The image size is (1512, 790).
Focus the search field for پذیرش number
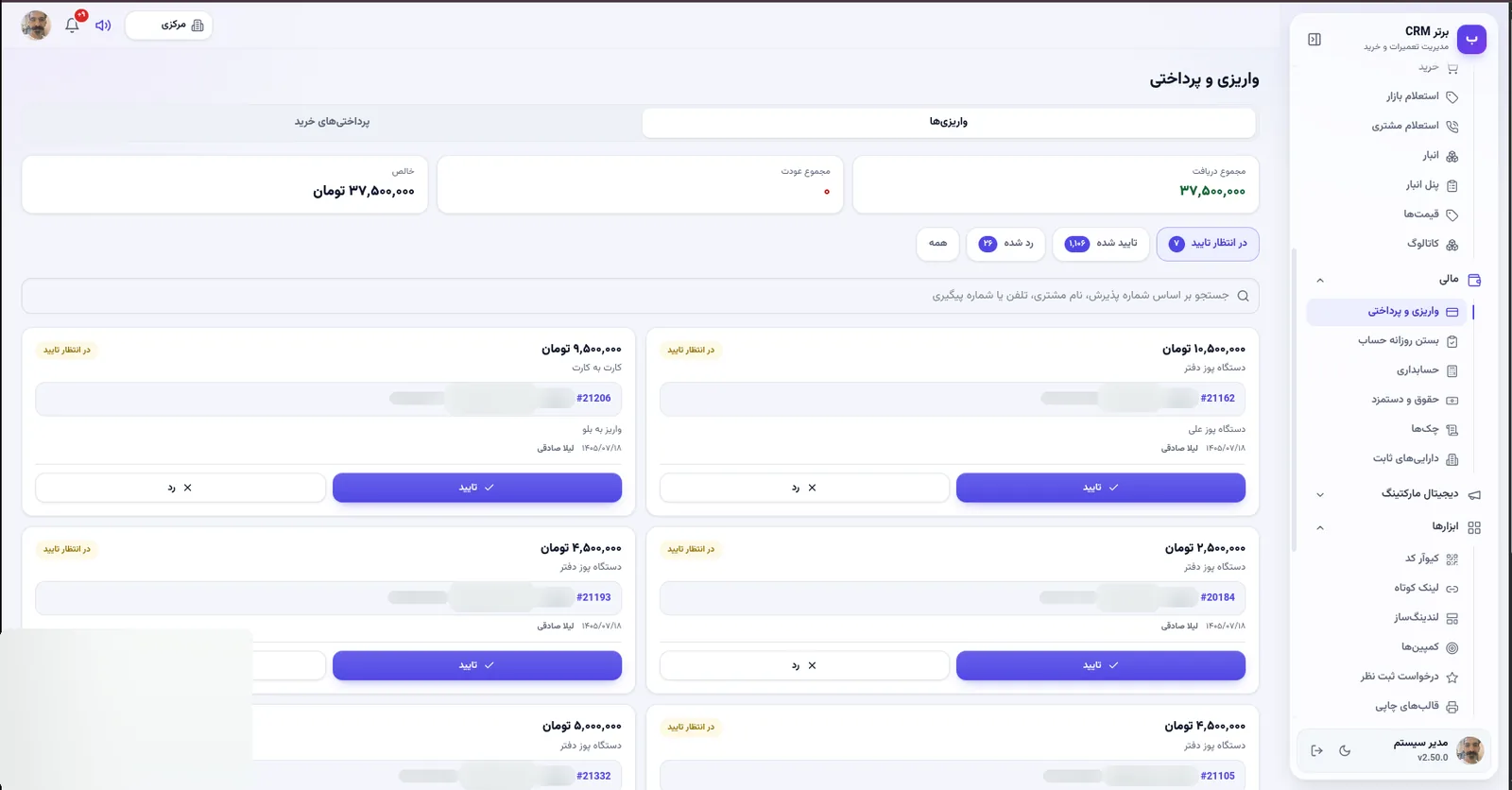click(640, 296)
